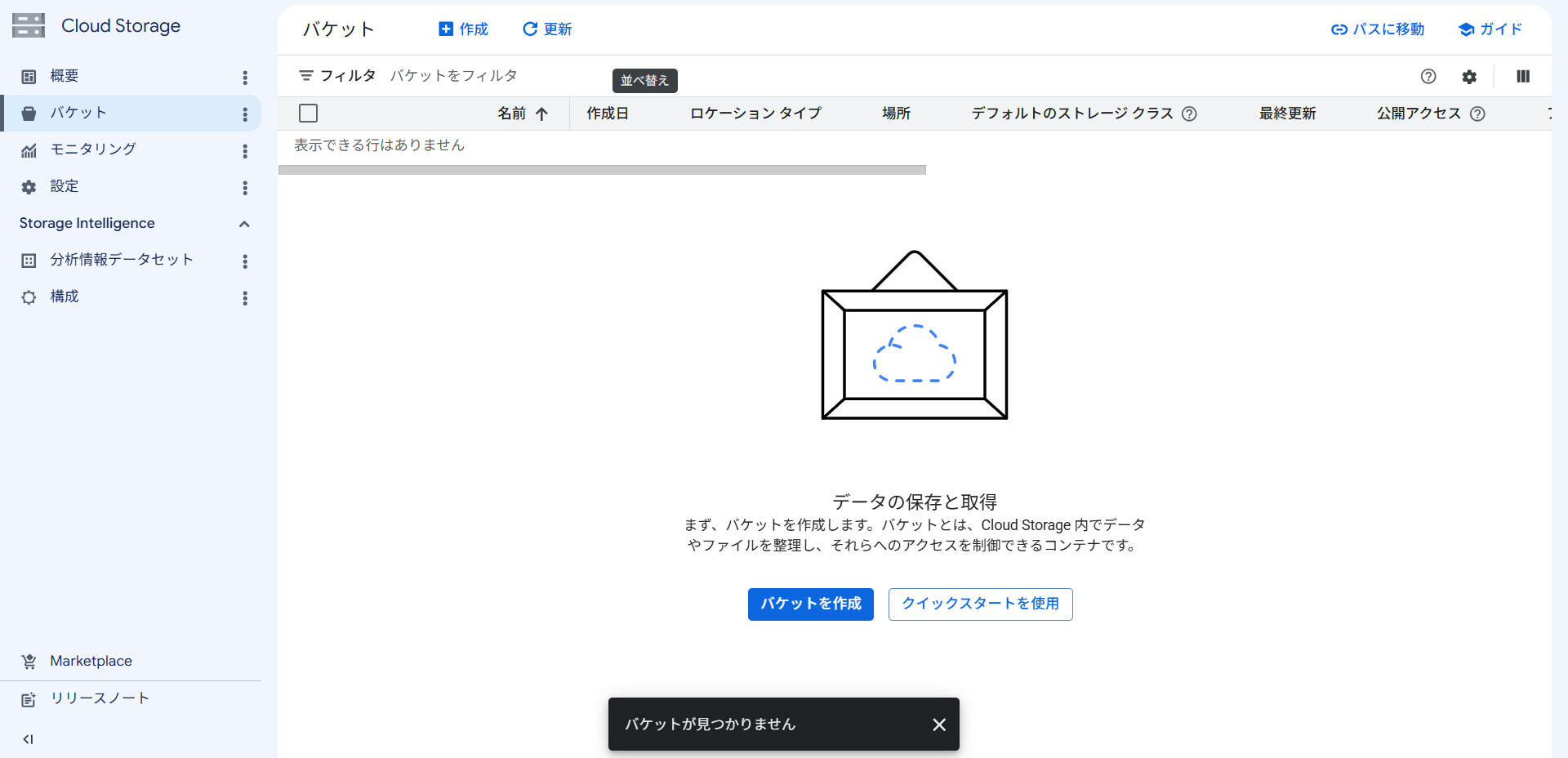The image size is (1568, 758).
Task: Click the Marketplace cart icon
Action: 29,662
